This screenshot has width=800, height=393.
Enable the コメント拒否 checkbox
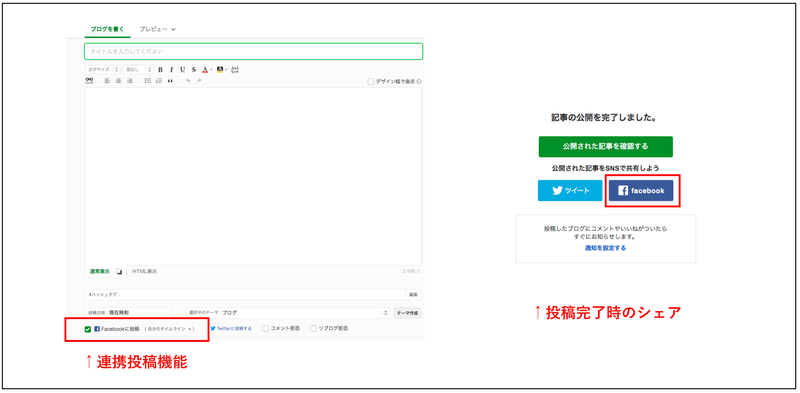pos(265,329)
